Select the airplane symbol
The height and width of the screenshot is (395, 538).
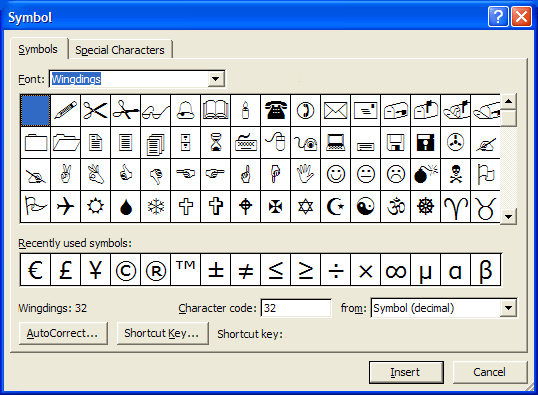[x=66, y=207]
